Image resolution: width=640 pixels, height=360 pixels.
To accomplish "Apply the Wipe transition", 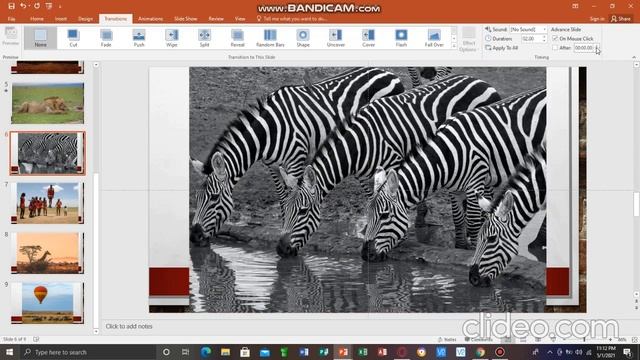I will click(171, 38).
